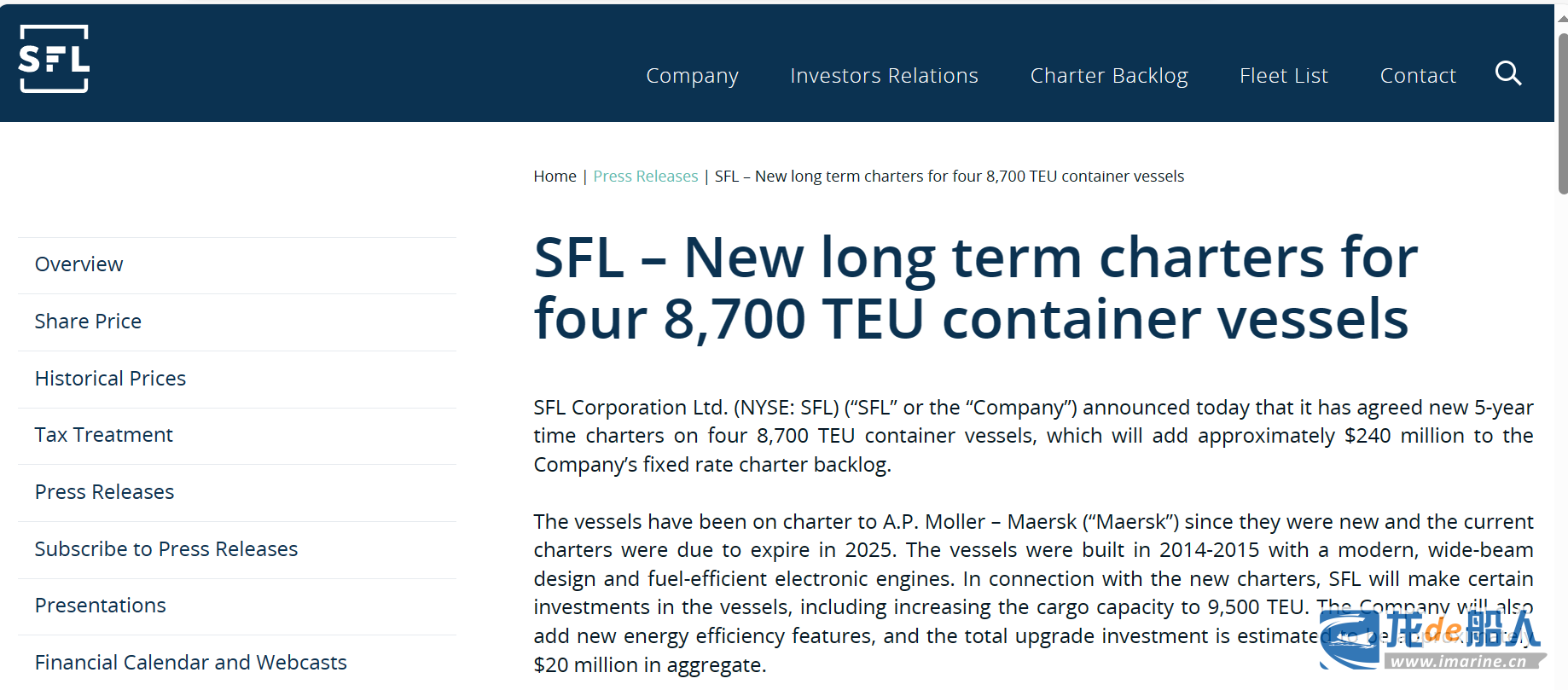1568x690 pixels.
Task: Click the vertical page scrollbar
Action: (1562, 111)
